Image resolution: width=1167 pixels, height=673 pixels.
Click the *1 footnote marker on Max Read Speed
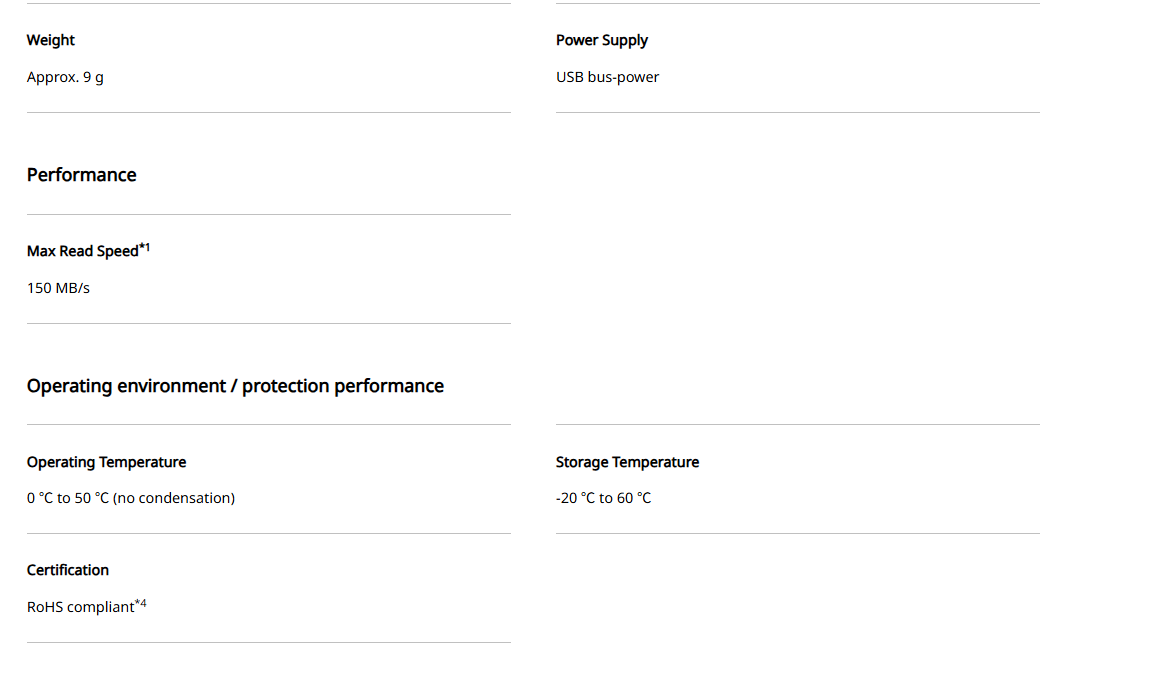(x=144, y=247)
